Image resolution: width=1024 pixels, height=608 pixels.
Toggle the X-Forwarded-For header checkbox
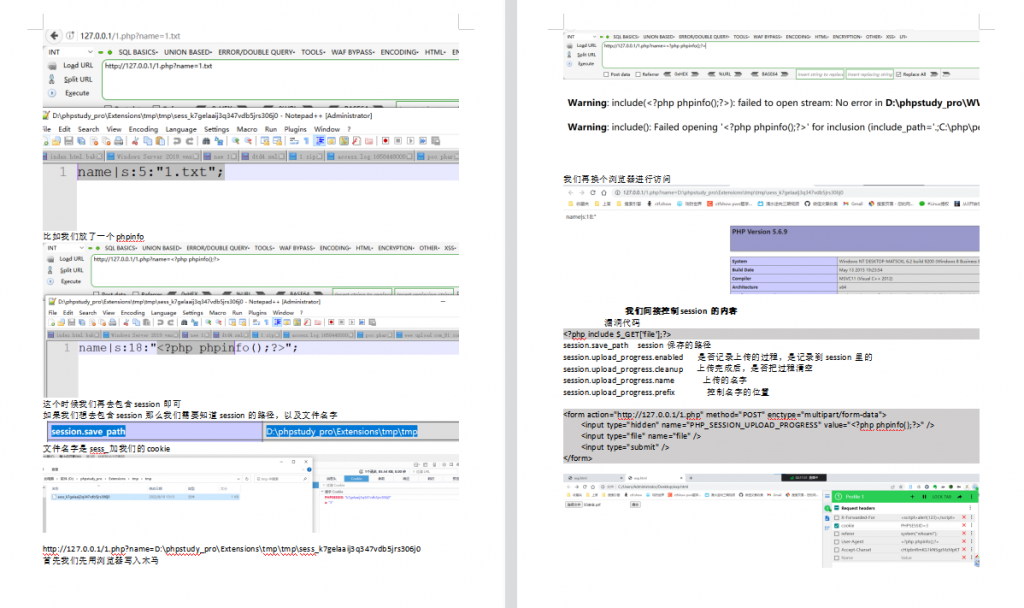(837, 517)
